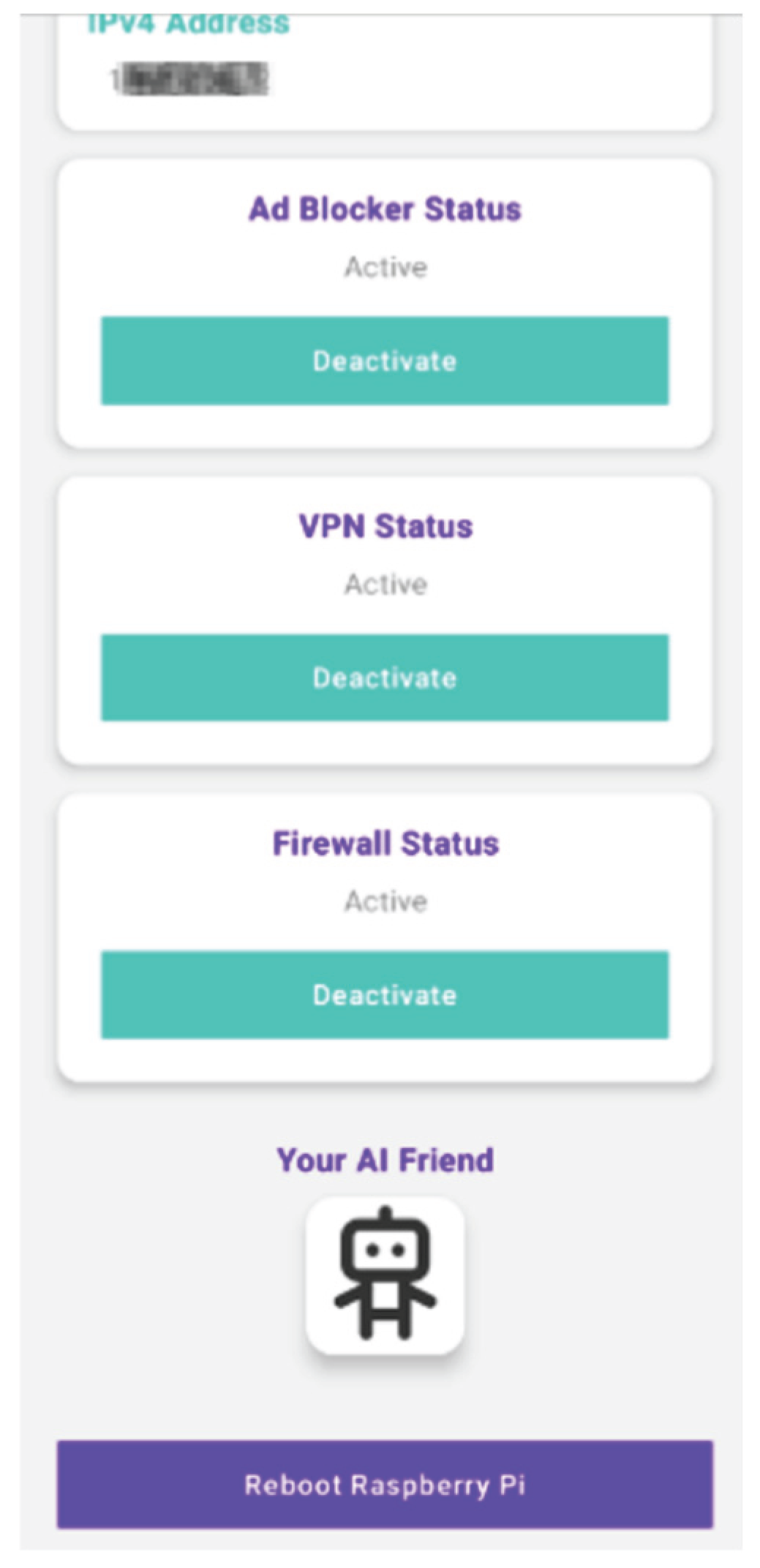Click the IPv4 Address label

tap(189, 23)
